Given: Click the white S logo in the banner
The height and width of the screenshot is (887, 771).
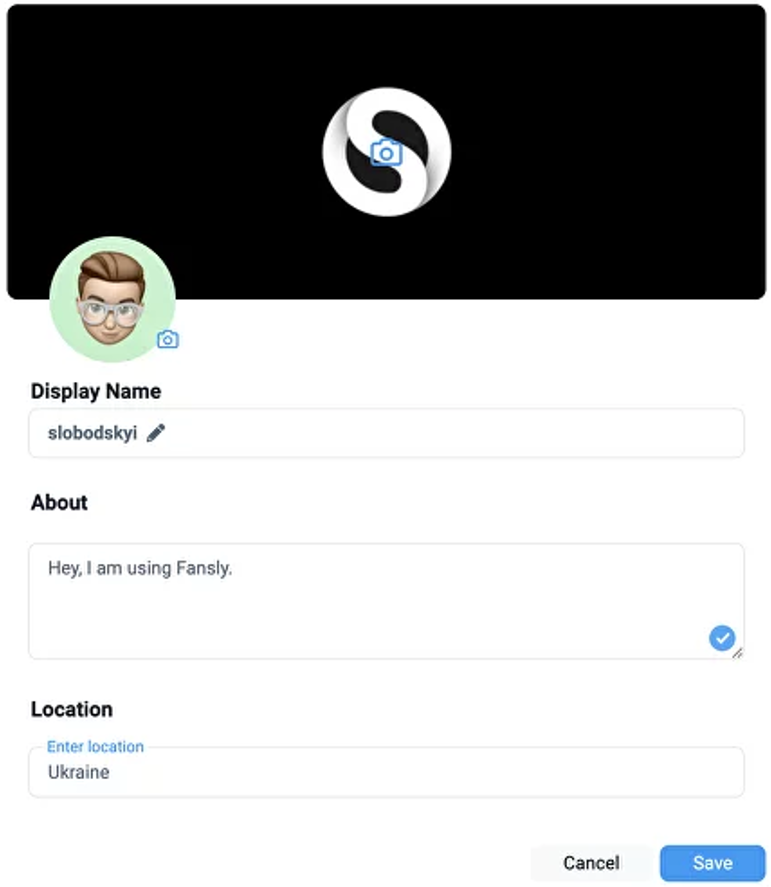Looking at the screenshot, I should coord(386,152).
